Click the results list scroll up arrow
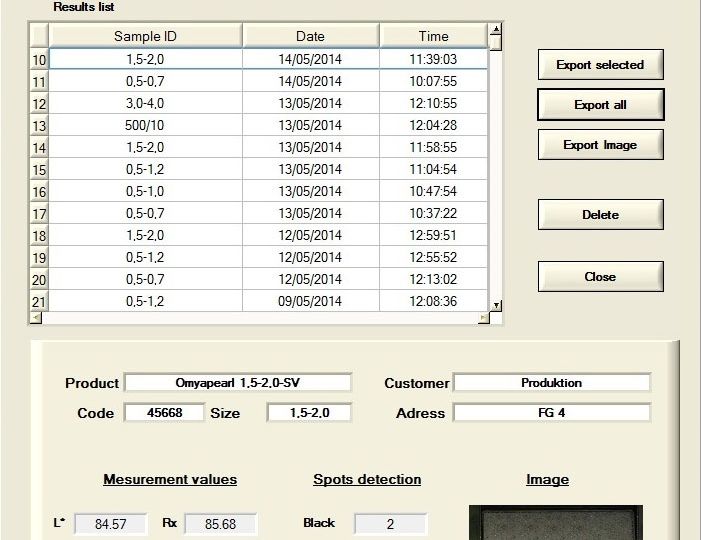The image size is (701, 540). click(496, 29)
